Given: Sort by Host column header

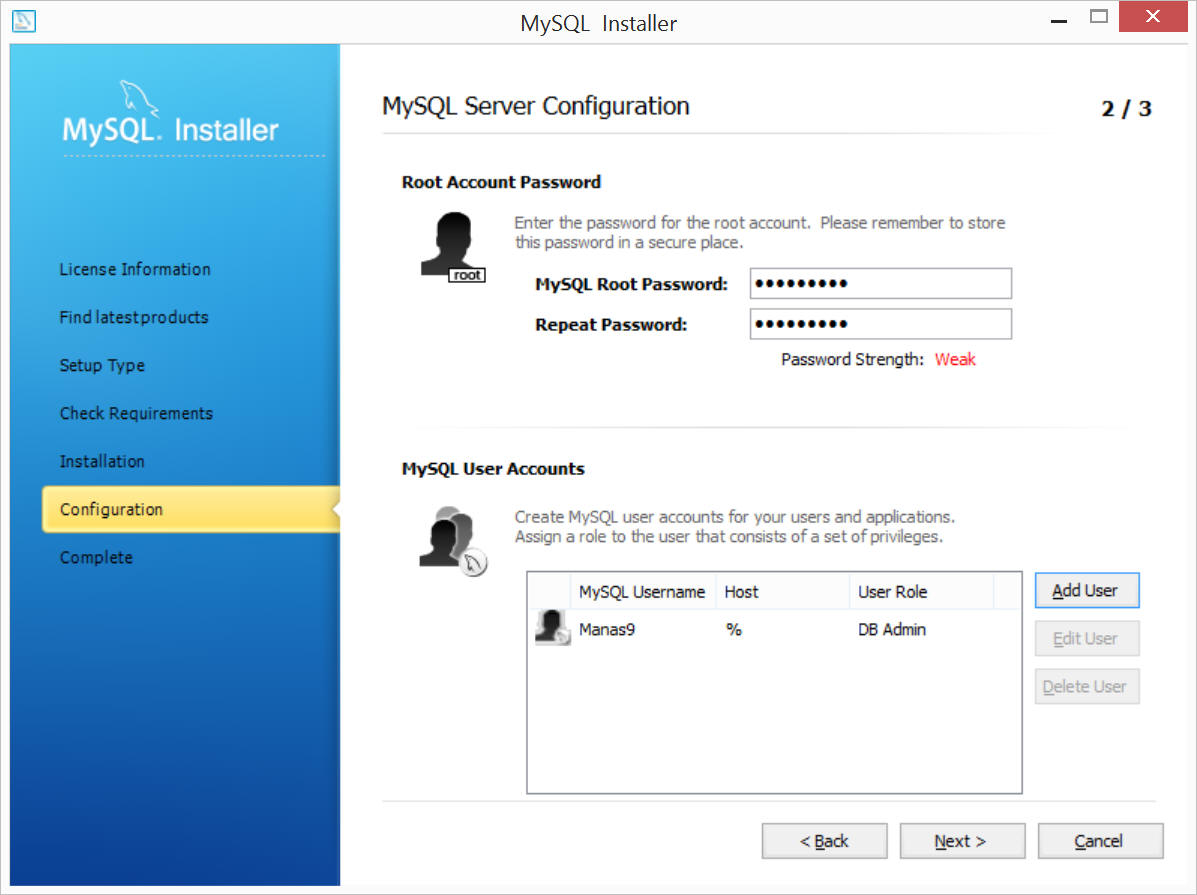Looking at the screenshot, I should click(x=782, y=592).
